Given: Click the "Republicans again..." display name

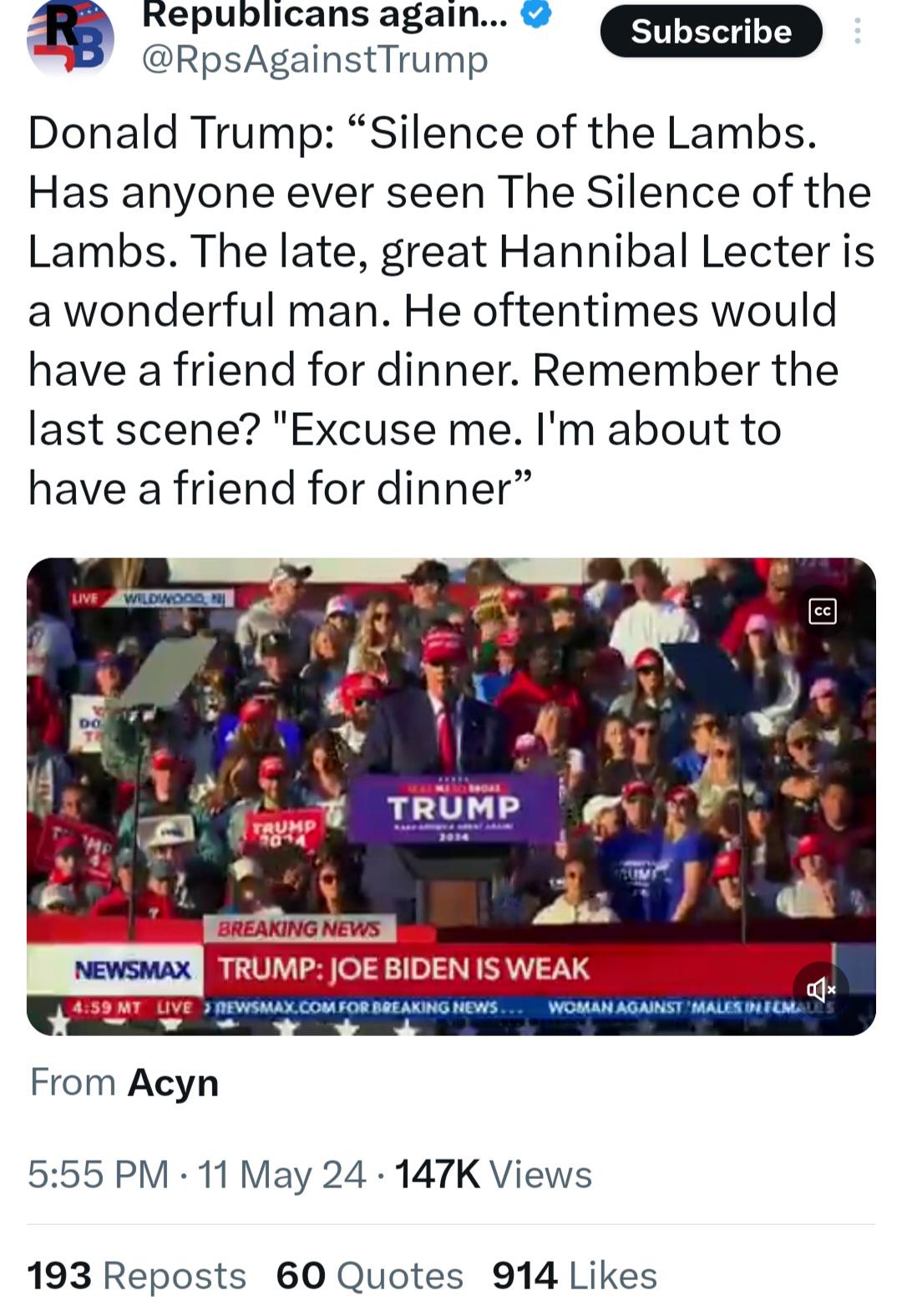Looking at the screenshot, I should click(324, 15).
